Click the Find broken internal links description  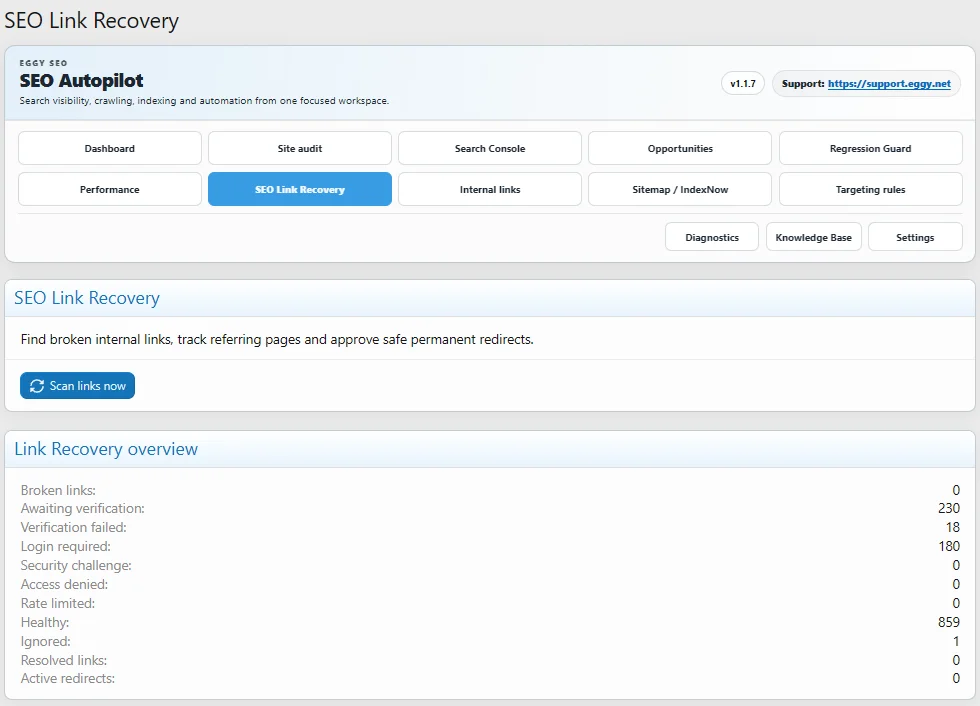pyautogui.click(x=277, y=339)
